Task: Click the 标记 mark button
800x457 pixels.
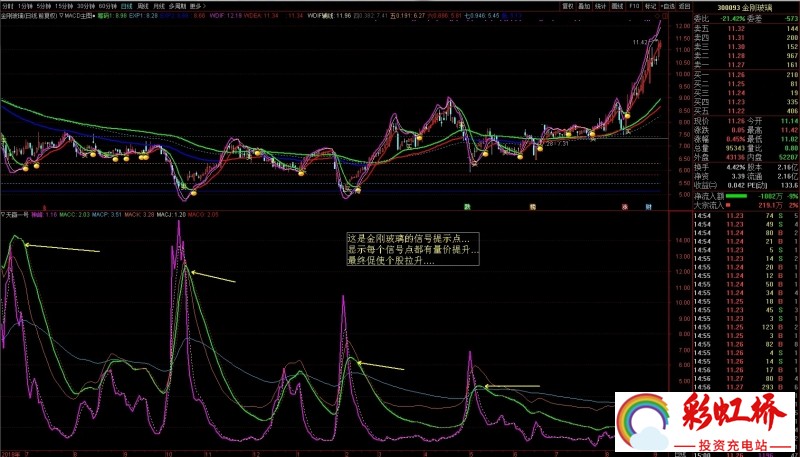Action: tap(650, 7)
